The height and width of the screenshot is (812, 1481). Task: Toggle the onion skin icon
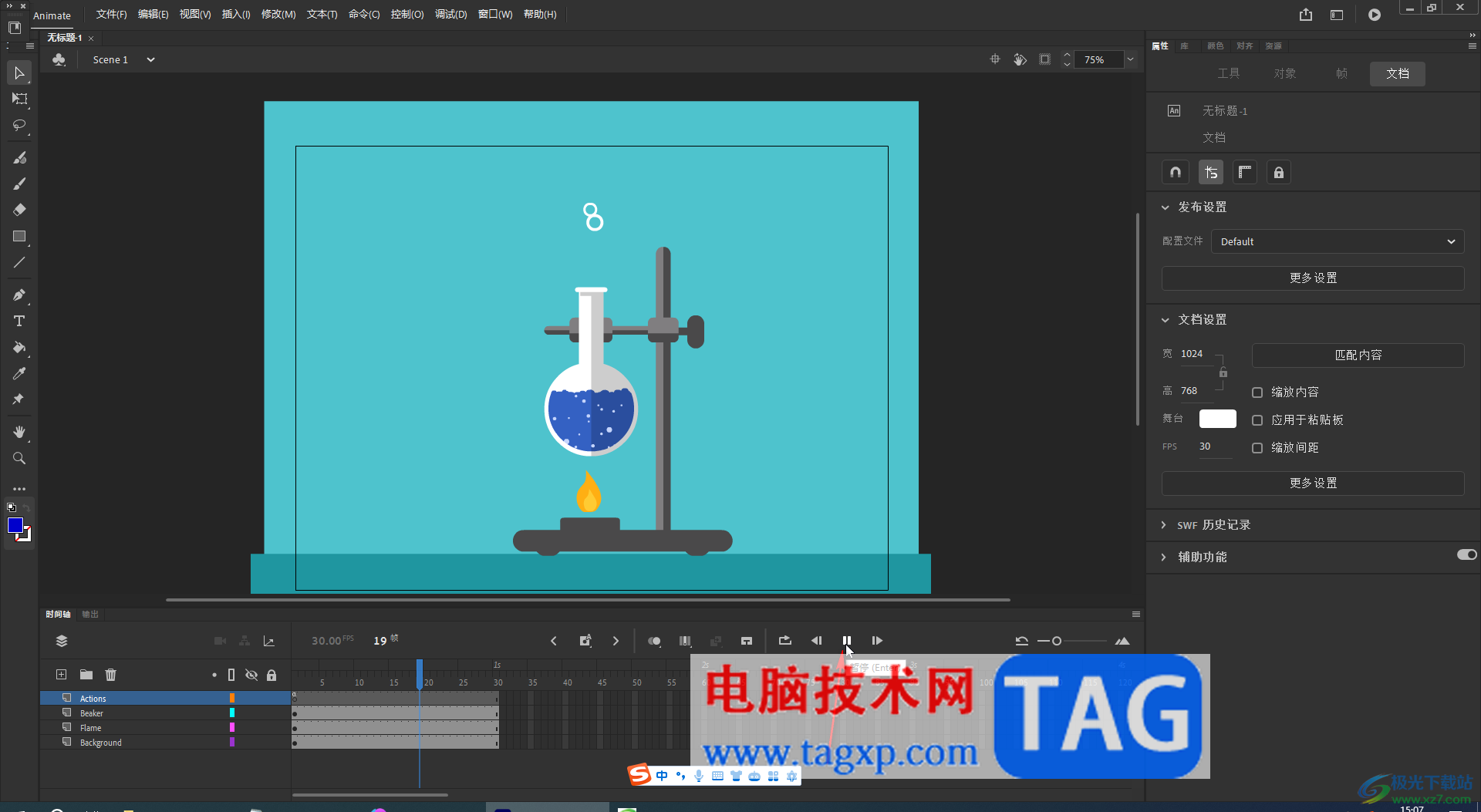click(654, 641)
